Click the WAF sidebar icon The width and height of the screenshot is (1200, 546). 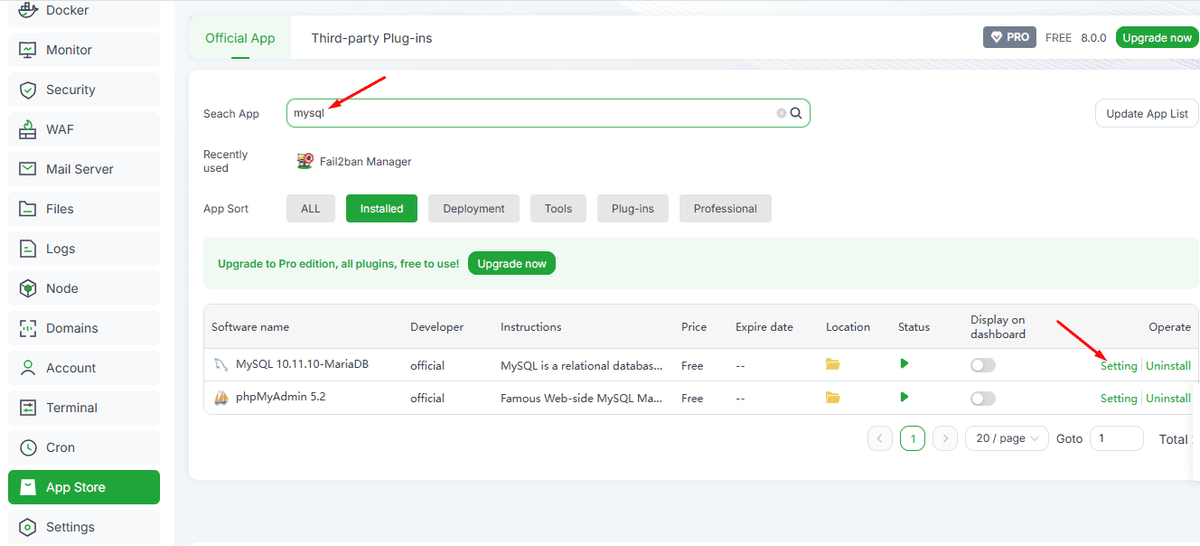click(x=28, y=129)
